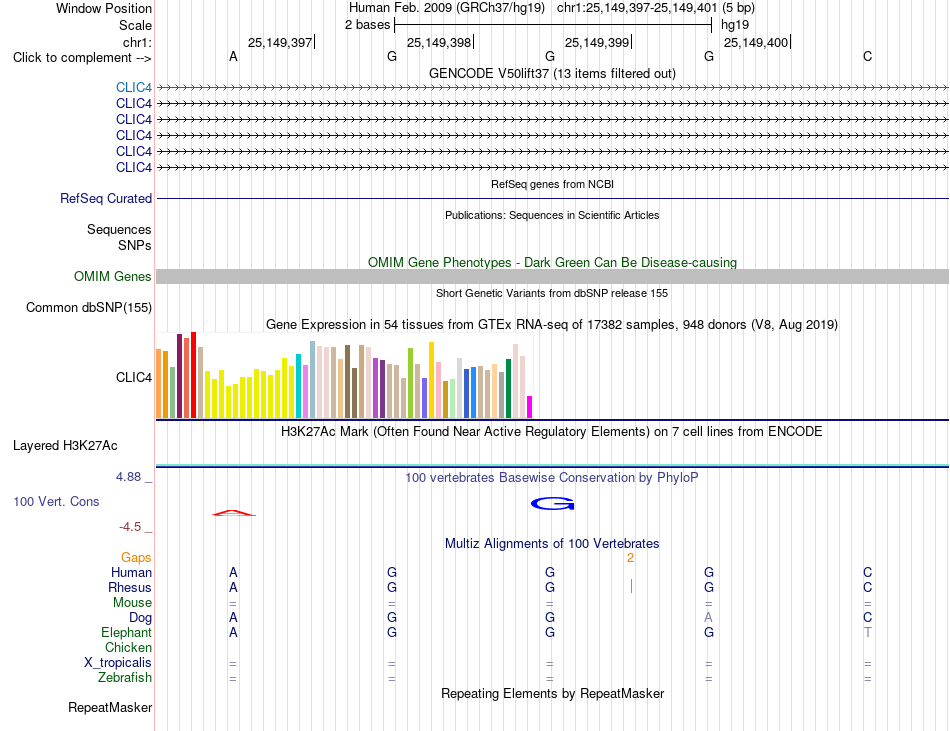Screen dimensions: 950x731
Task: Open 'Repeating Elements by RepeatMasker' title
Action: [552, 693]
